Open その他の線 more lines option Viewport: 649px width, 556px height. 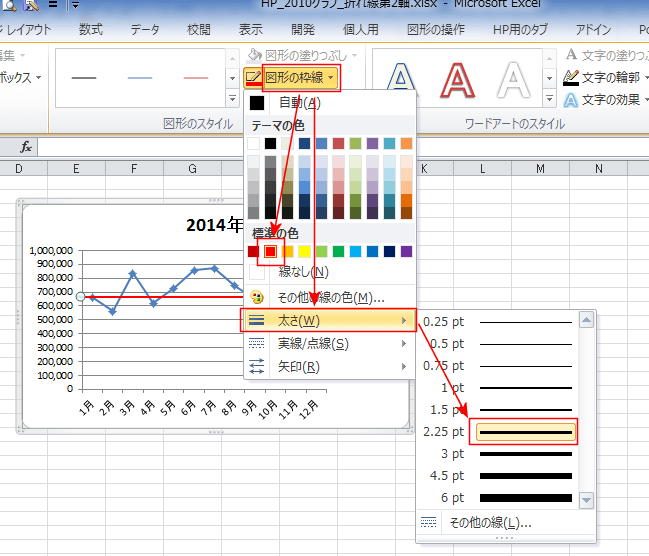point(490,522)
